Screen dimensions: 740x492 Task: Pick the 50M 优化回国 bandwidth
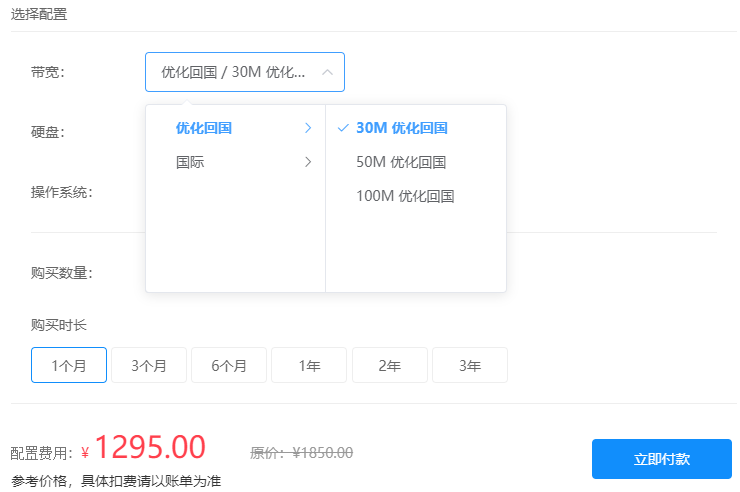[400, 162]
